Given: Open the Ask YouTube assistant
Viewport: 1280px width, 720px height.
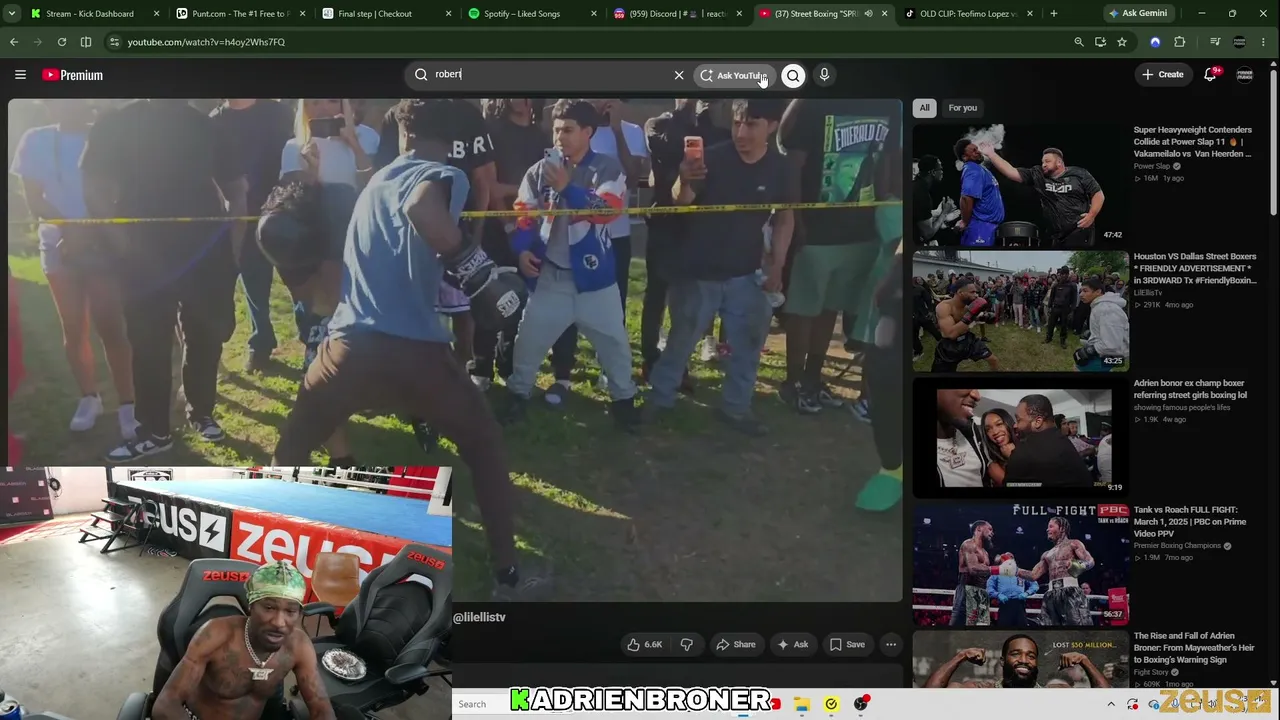Looking at the screenshot, I should coord(733,75).
